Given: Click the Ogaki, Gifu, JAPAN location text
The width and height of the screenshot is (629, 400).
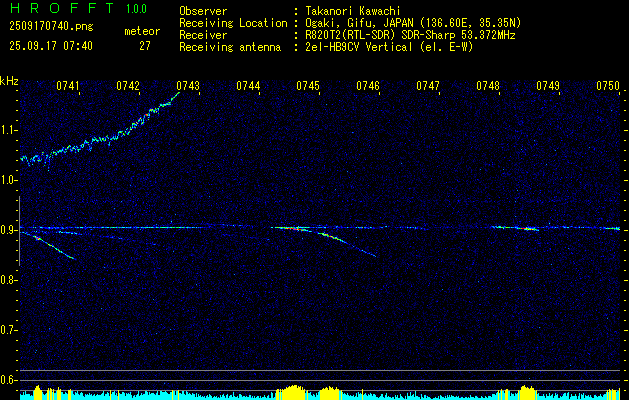Looking at the screenshot, I should pos(413,23).
